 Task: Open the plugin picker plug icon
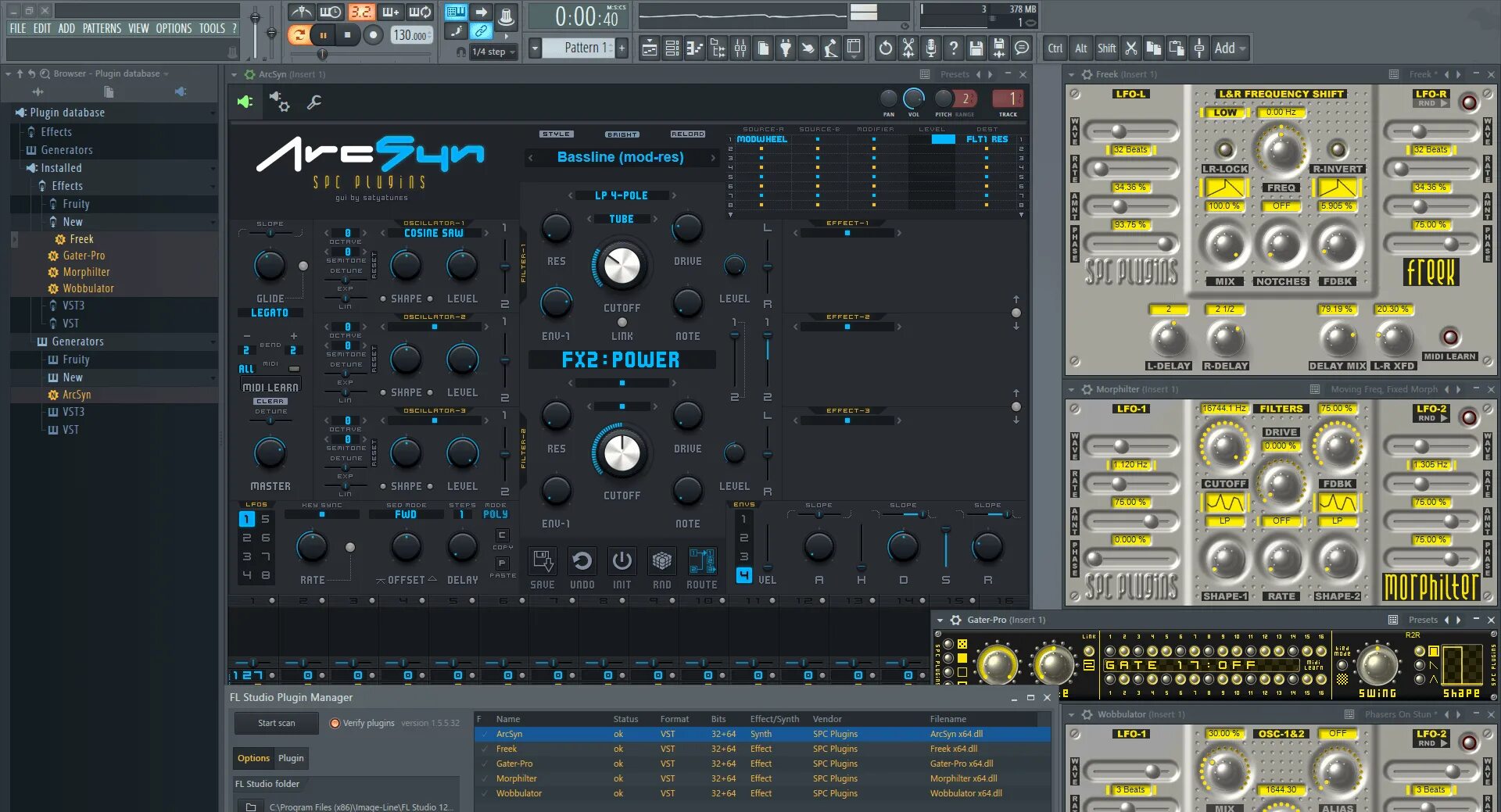pos(785,48)
